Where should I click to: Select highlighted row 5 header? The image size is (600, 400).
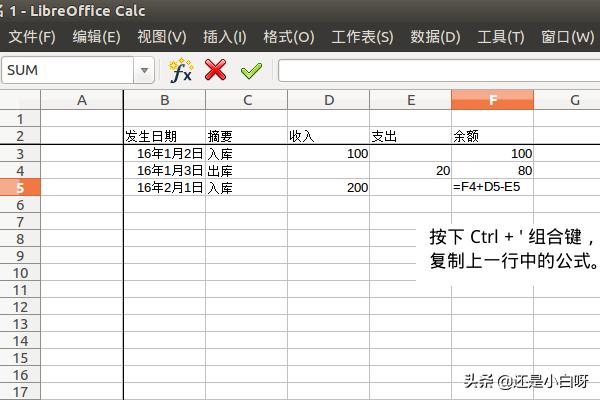[x=20, y=188]
